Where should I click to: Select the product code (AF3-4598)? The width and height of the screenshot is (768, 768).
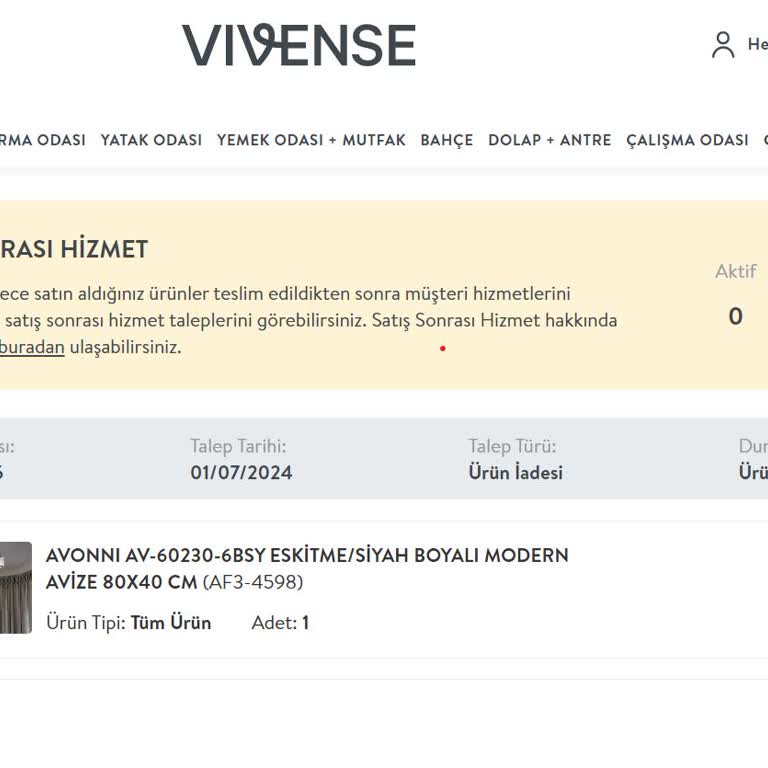[253, 582]
